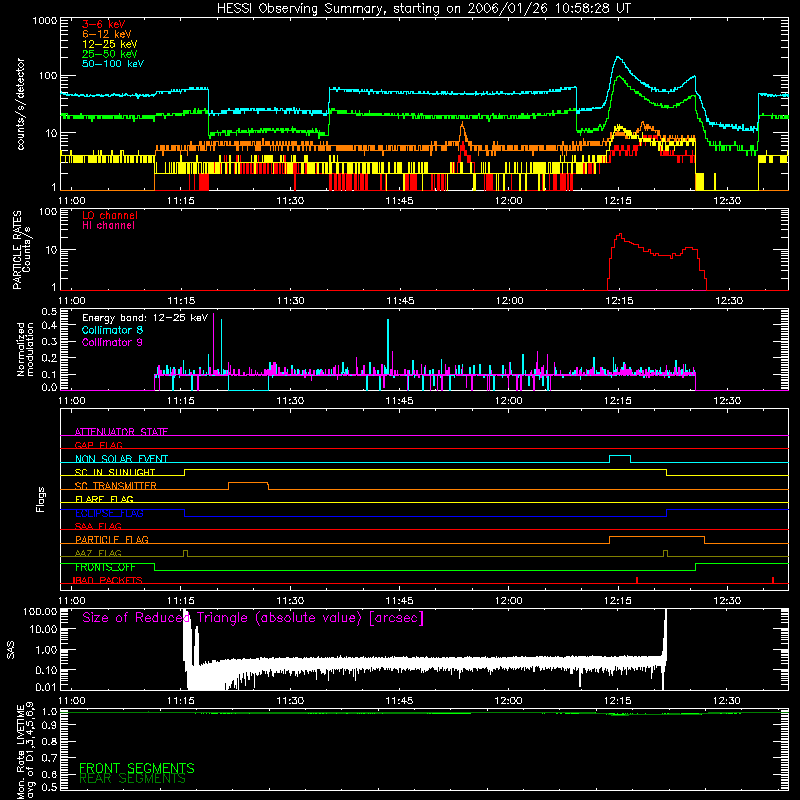Select the green 25-50 keV legend label

pyautogui.click(x=110, y=54)
